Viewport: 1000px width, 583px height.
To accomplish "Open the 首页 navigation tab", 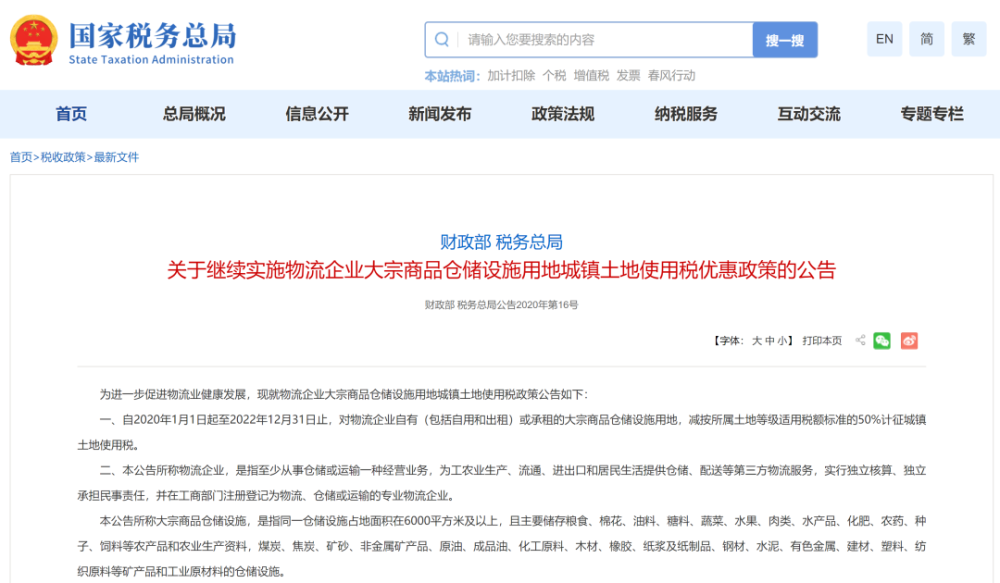I will pyautogui.click(x=71, y=114).
